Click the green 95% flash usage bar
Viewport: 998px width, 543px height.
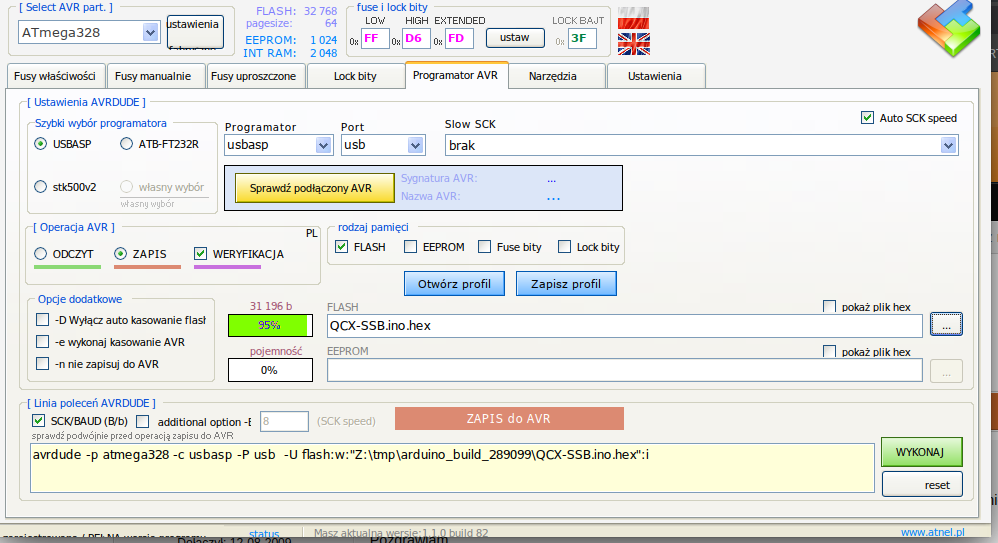click(x=269, y=325)
